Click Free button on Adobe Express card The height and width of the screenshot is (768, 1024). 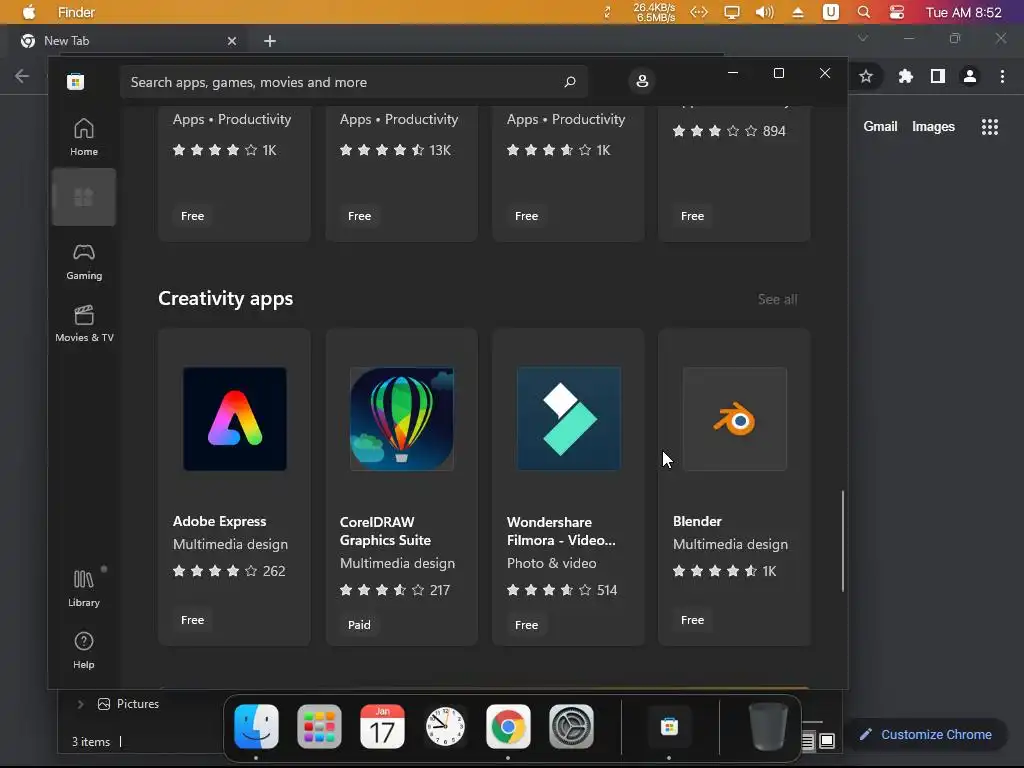coord(193,620)
